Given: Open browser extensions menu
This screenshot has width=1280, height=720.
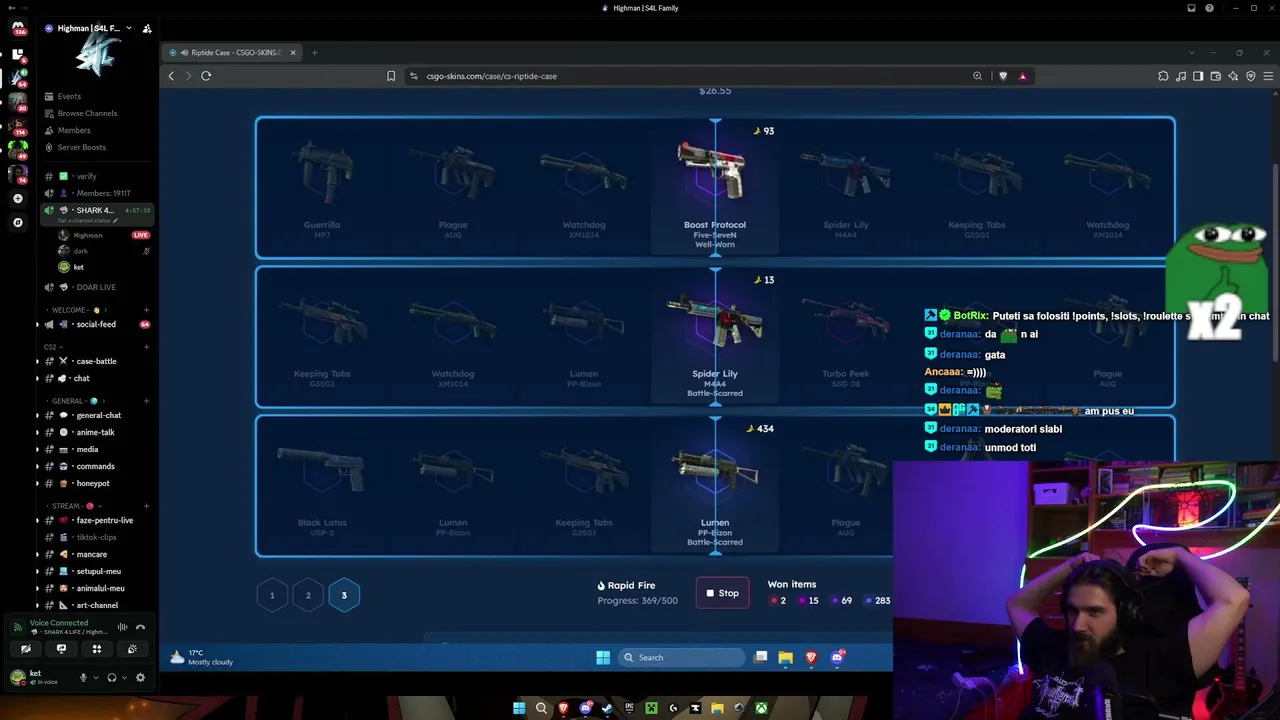Looking at the screenshot, I should pos(1163,76).
